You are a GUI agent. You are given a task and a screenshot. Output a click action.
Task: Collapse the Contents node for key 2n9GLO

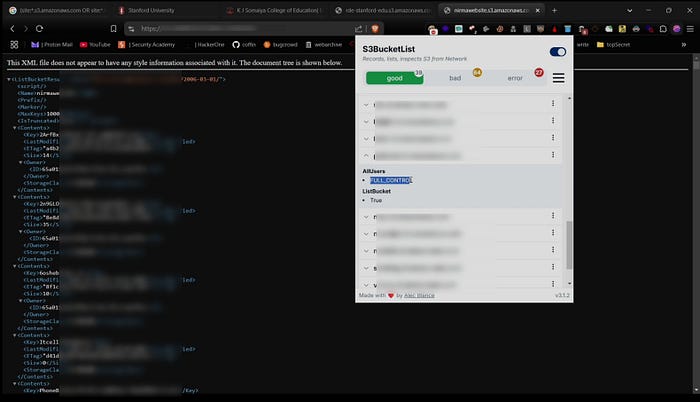click(x=15, y=197)
